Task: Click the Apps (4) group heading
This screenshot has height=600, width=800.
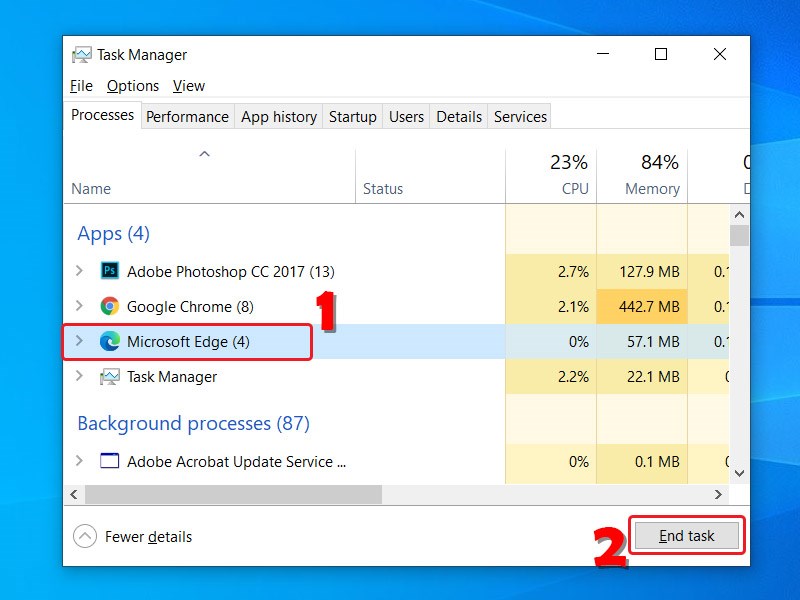Action: (113, 234)
